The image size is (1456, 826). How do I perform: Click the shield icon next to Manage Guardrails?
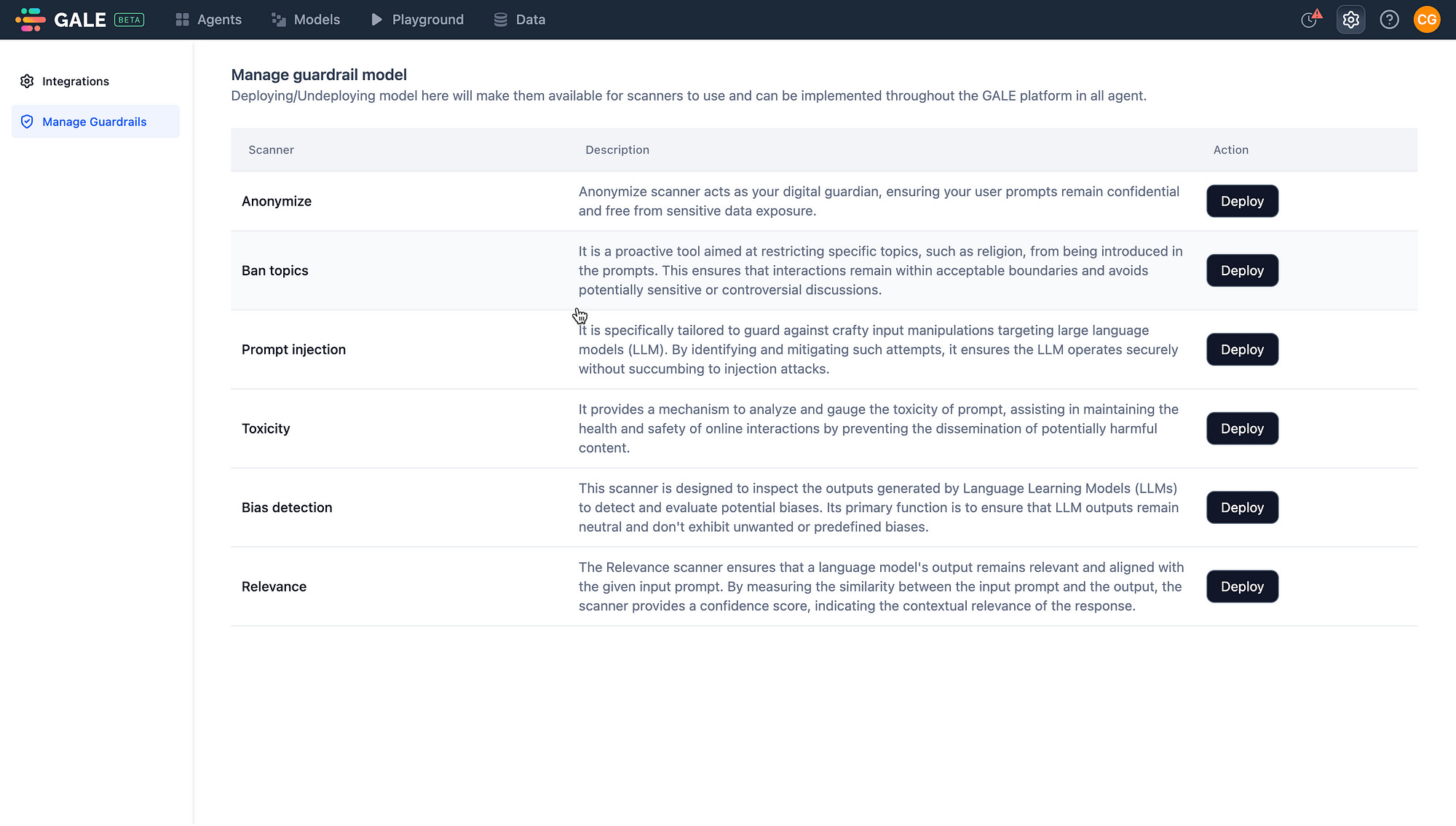click(x=27, y=122)
